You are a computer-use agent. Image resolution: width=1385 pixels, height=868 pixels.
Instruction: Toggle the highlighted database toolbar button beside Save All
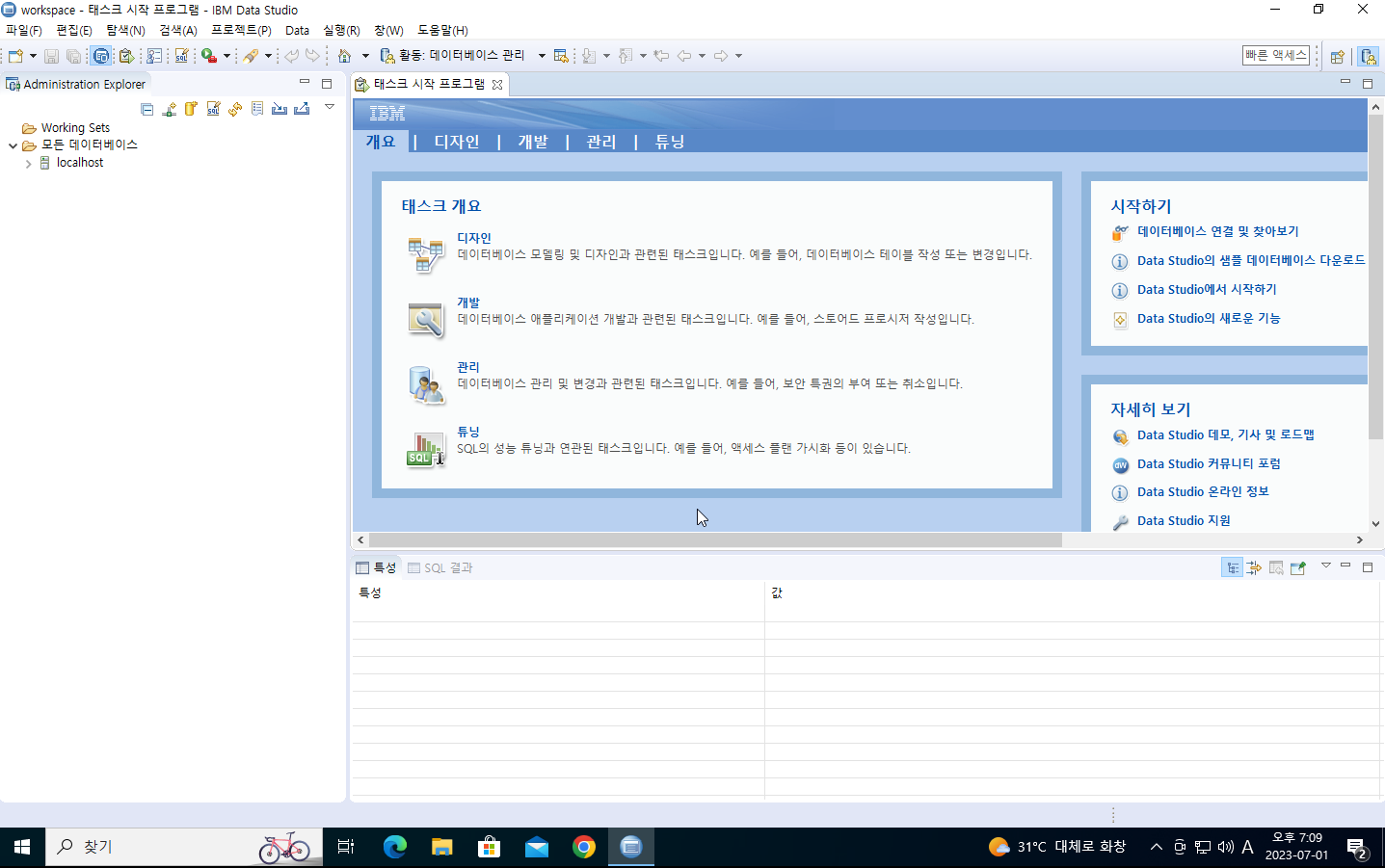(x=101, y=56)
